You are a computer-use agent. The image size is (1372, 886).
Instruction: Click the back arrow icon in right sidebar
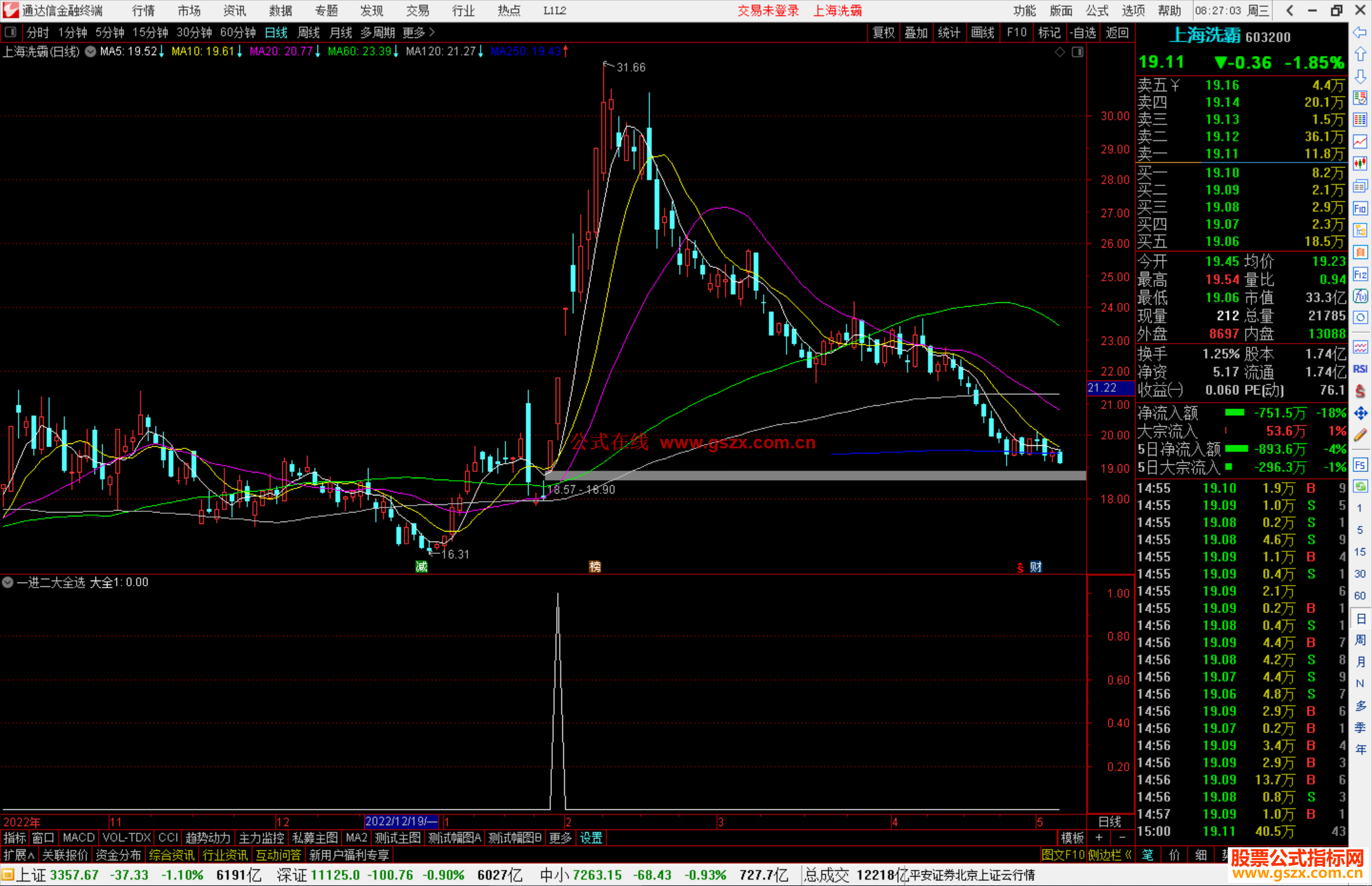point(1360,32)
